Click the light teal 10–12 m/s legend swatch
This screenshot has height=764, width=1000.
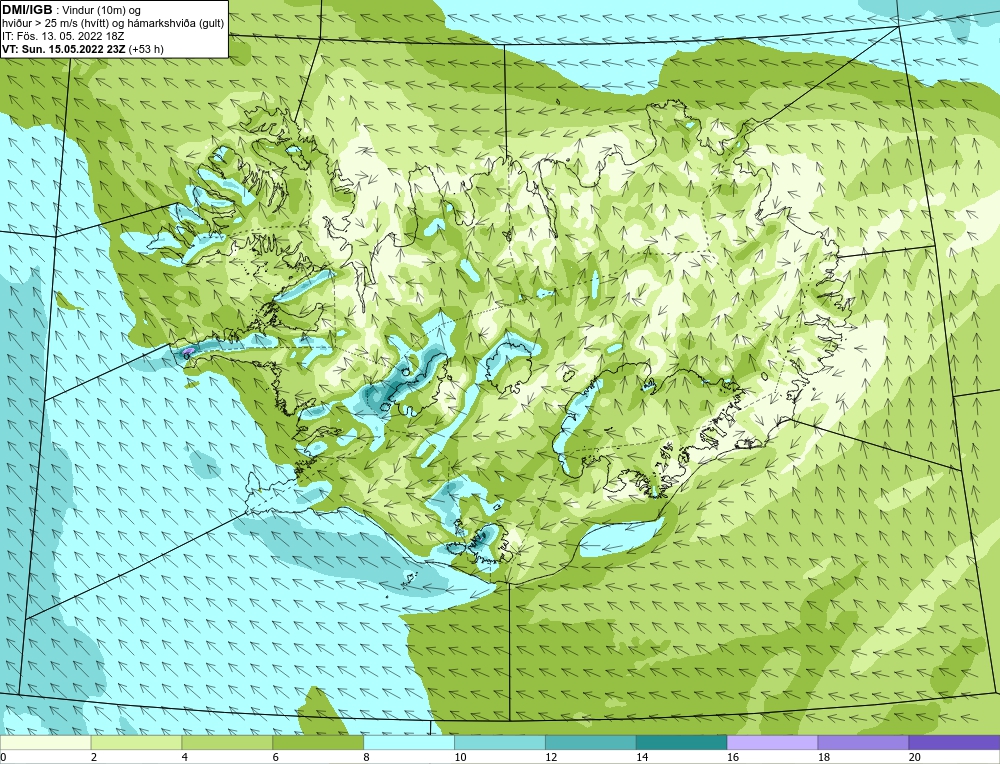(x=500, y=742)
